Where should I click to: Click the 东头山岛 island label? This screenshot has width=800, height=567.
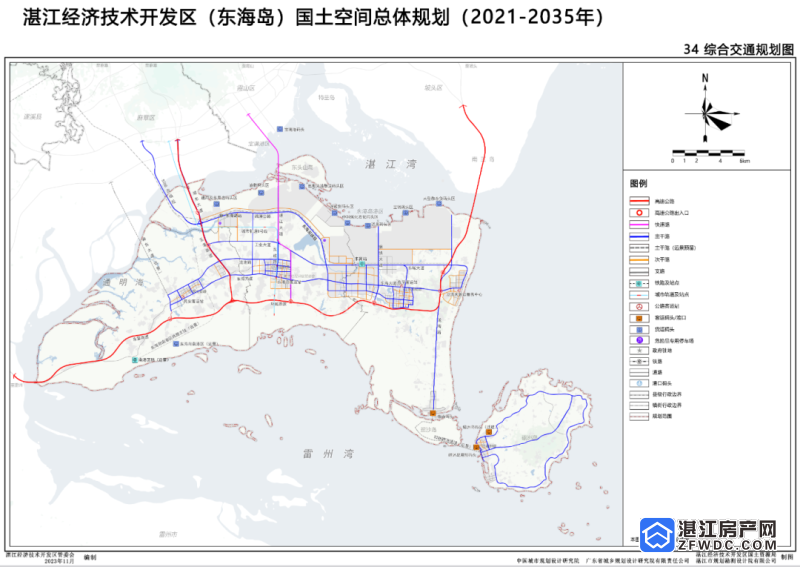click(x=302, y=167)
